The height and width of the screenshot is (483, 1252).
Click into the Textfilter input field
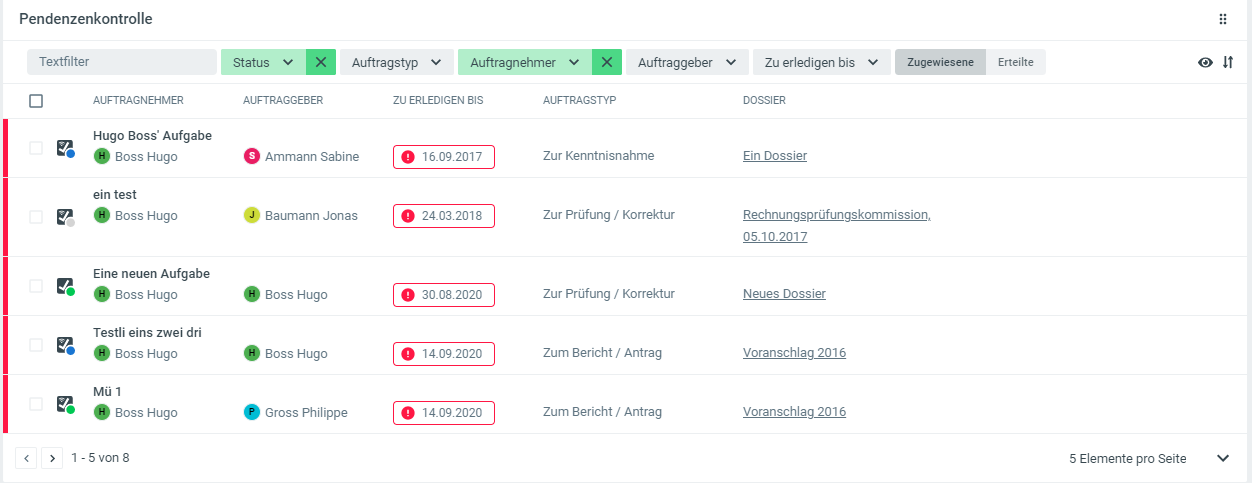[121, 62]
